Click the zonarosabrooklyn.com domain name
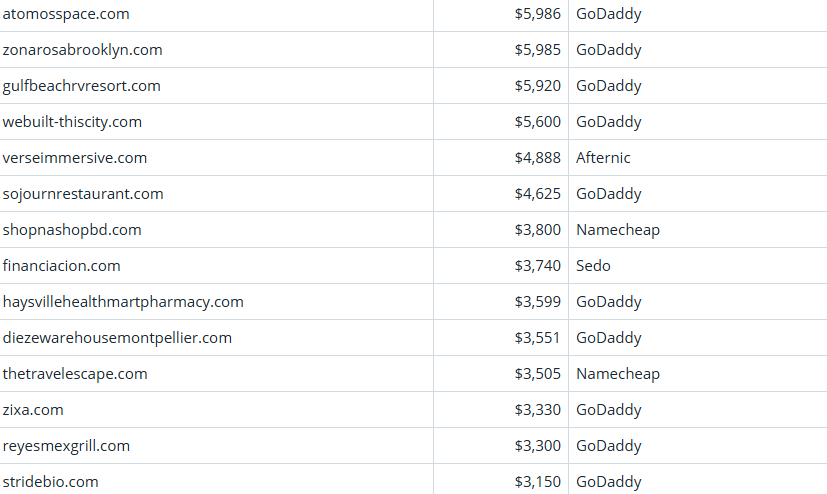 [83, 50]
